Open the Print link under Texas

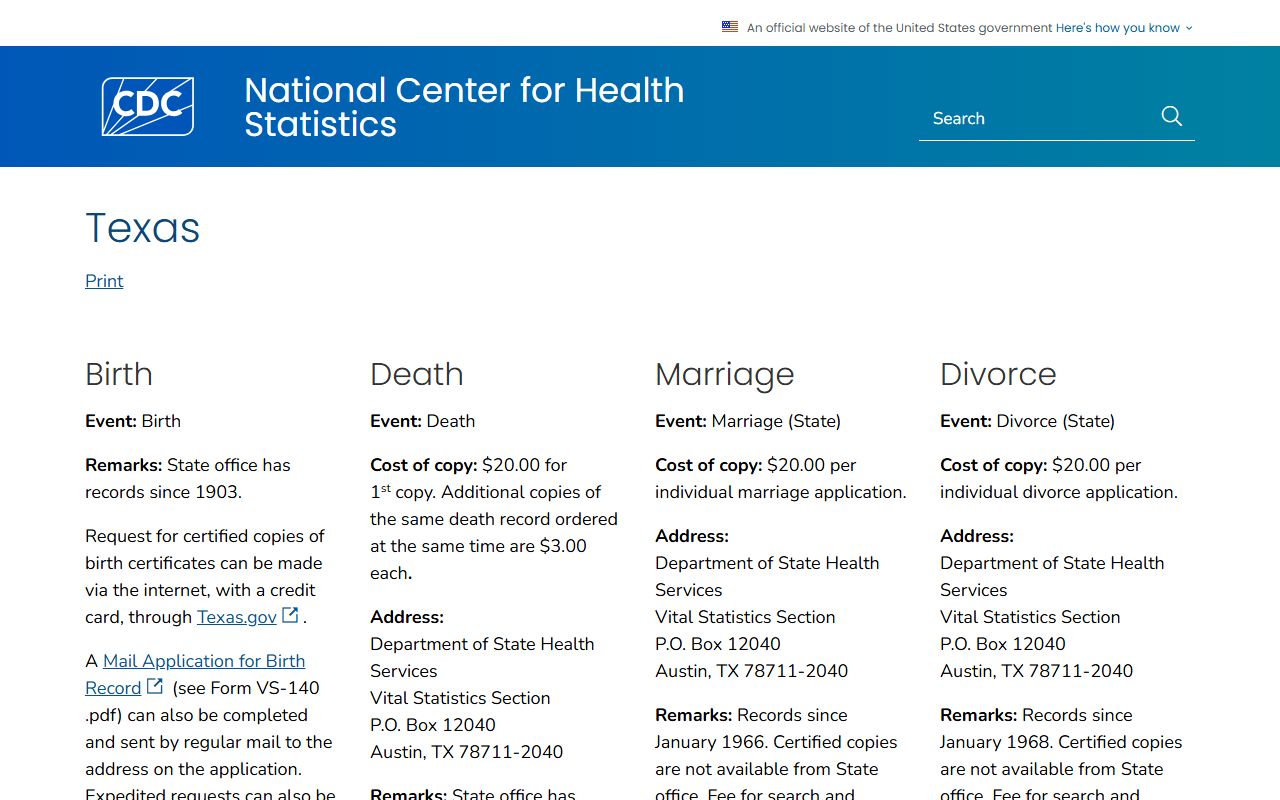tap(104, 281)
